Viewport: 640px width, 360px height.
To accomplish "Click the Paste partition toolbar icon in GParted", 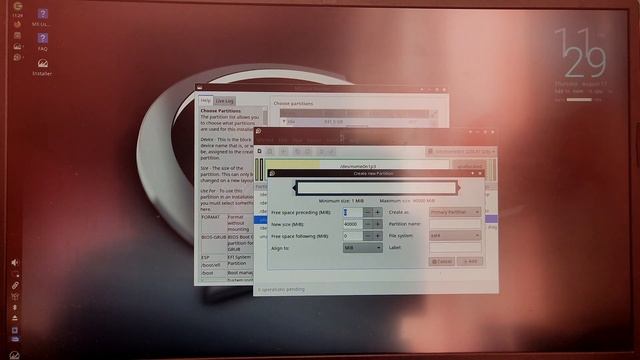I will point(308,151).
